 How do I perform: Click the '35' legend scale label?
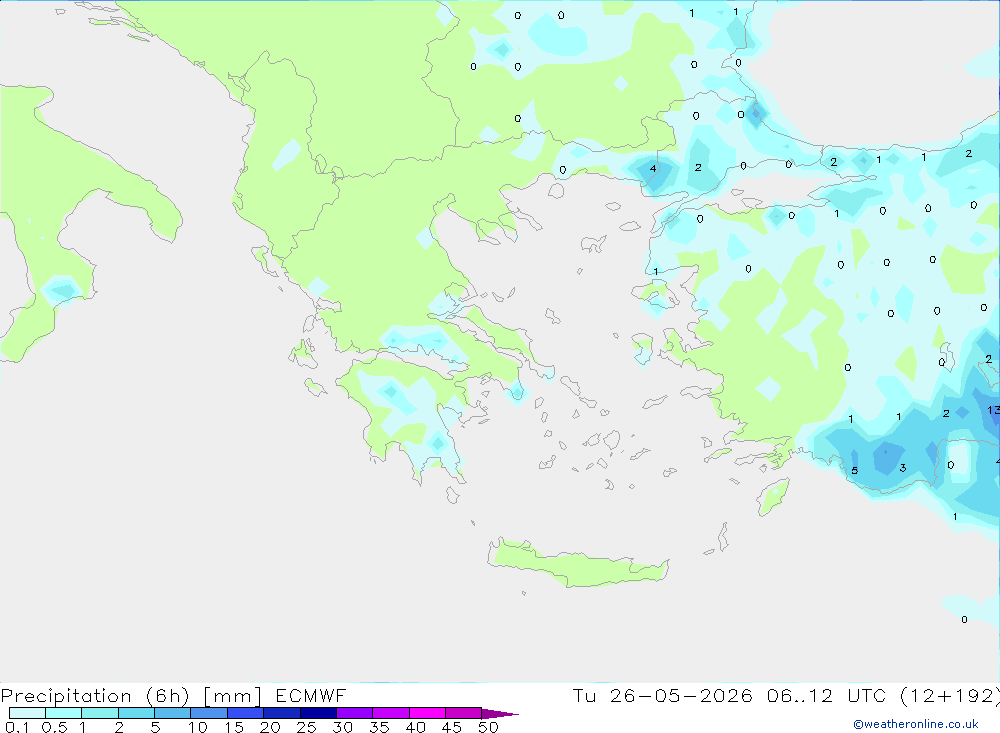[379, 727]
